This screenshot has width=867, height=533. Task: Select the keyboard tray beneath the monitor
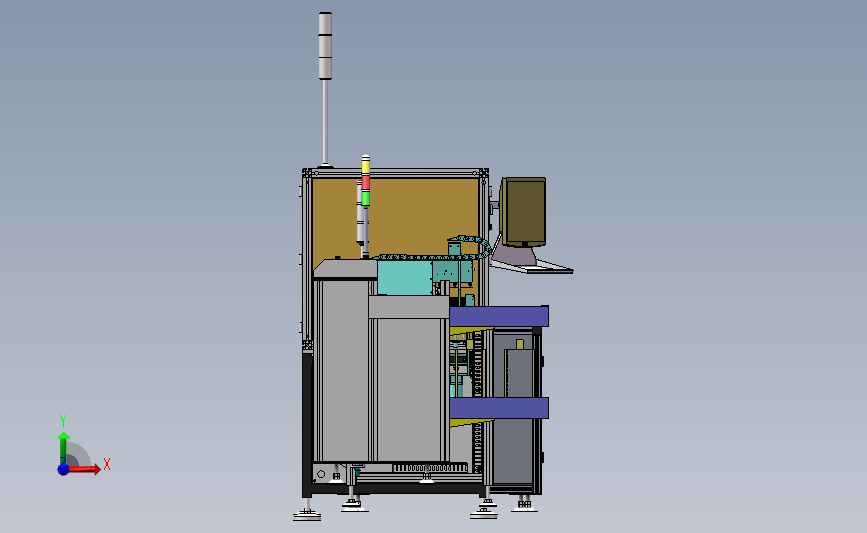coord(532,267)
